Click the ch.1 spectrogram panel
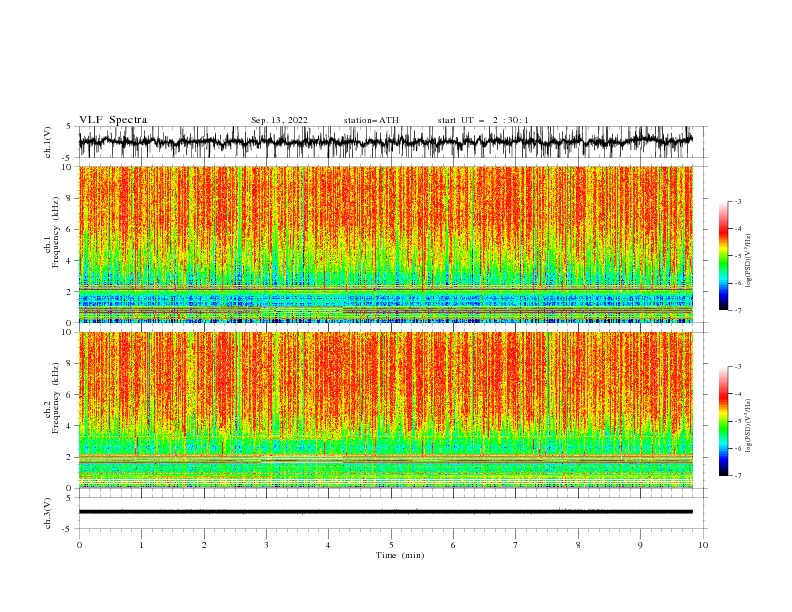This screenshot has height=612, width=792. pyautogui.click(x=385, y=244)
